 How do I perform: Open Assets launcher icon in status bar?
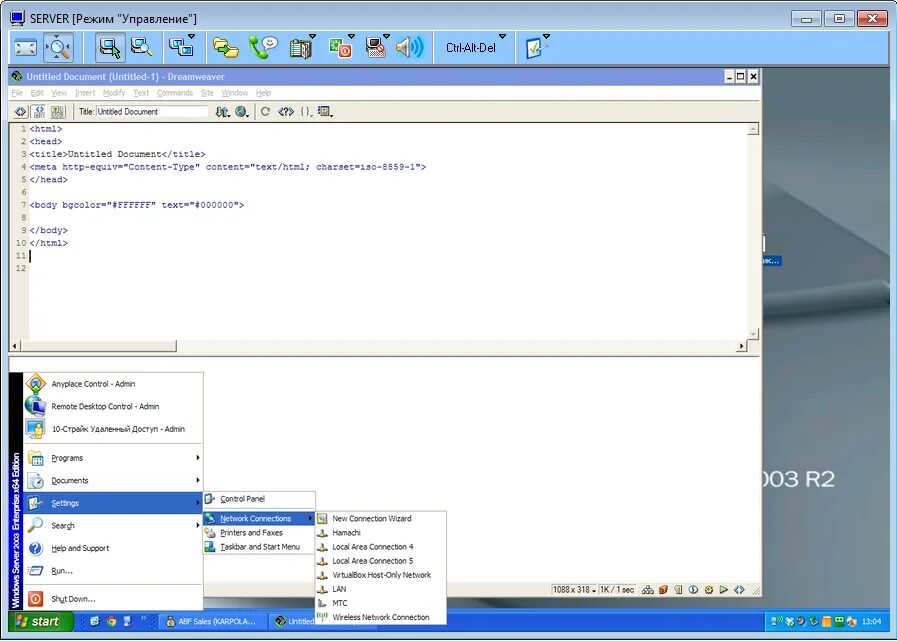pos(663,589)
